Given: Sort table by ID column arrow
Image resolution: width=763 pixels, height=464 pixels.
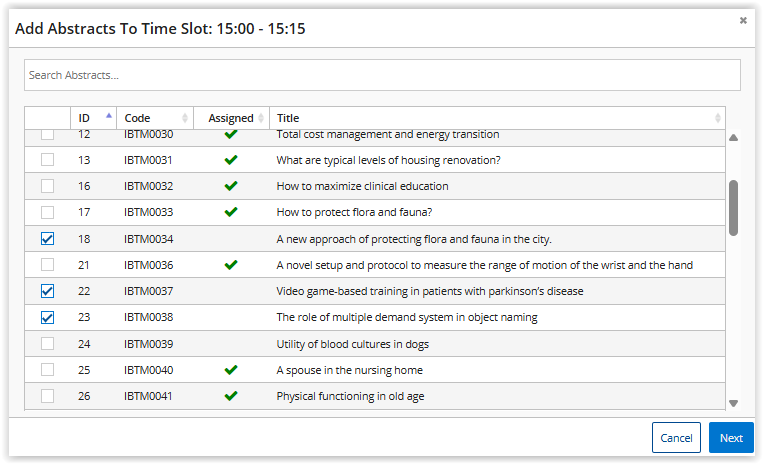Looking at the screenshot, I should [109, 116].
